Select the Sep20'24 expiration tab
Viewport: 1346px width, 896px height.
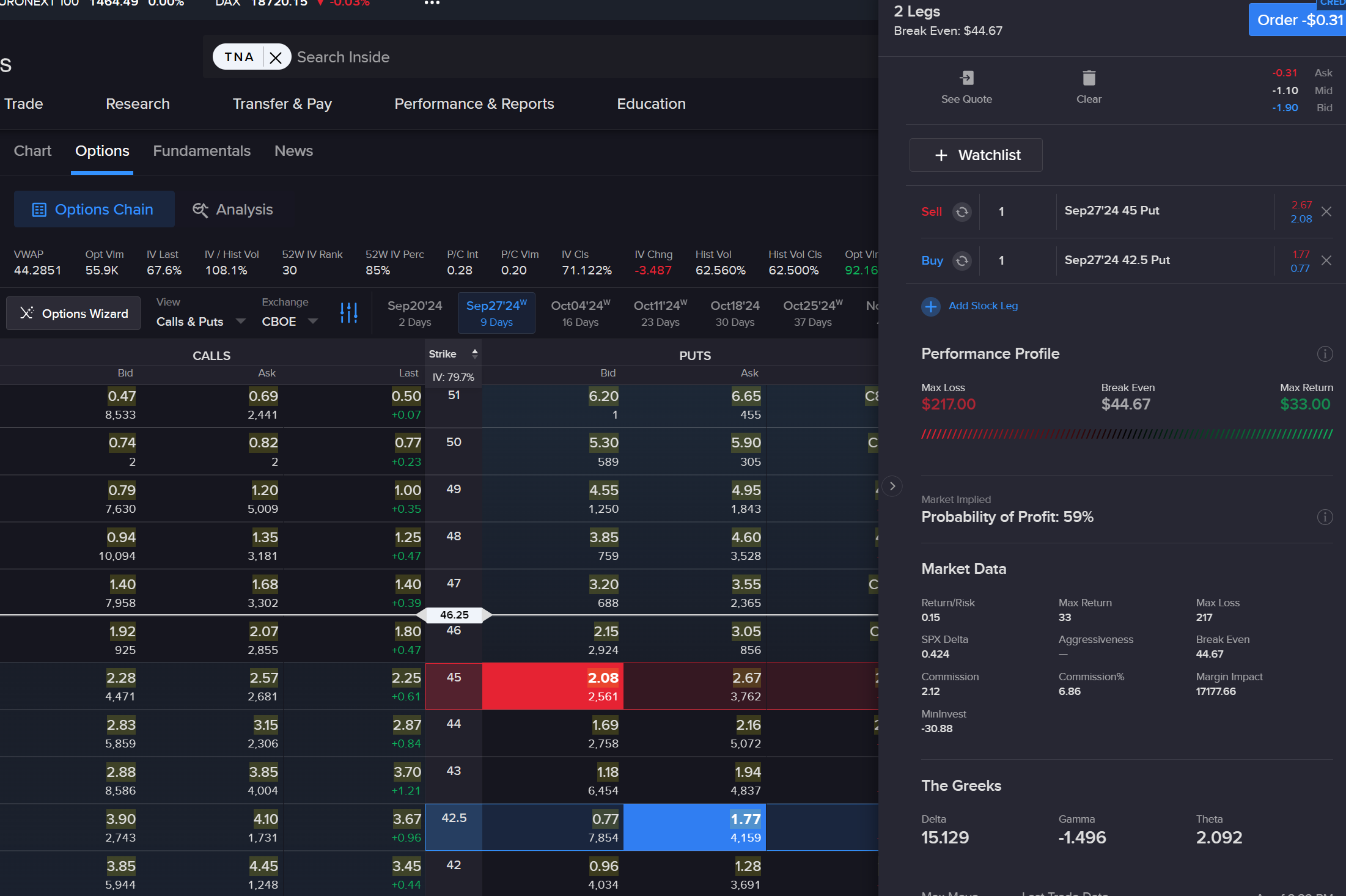[414, 313]
